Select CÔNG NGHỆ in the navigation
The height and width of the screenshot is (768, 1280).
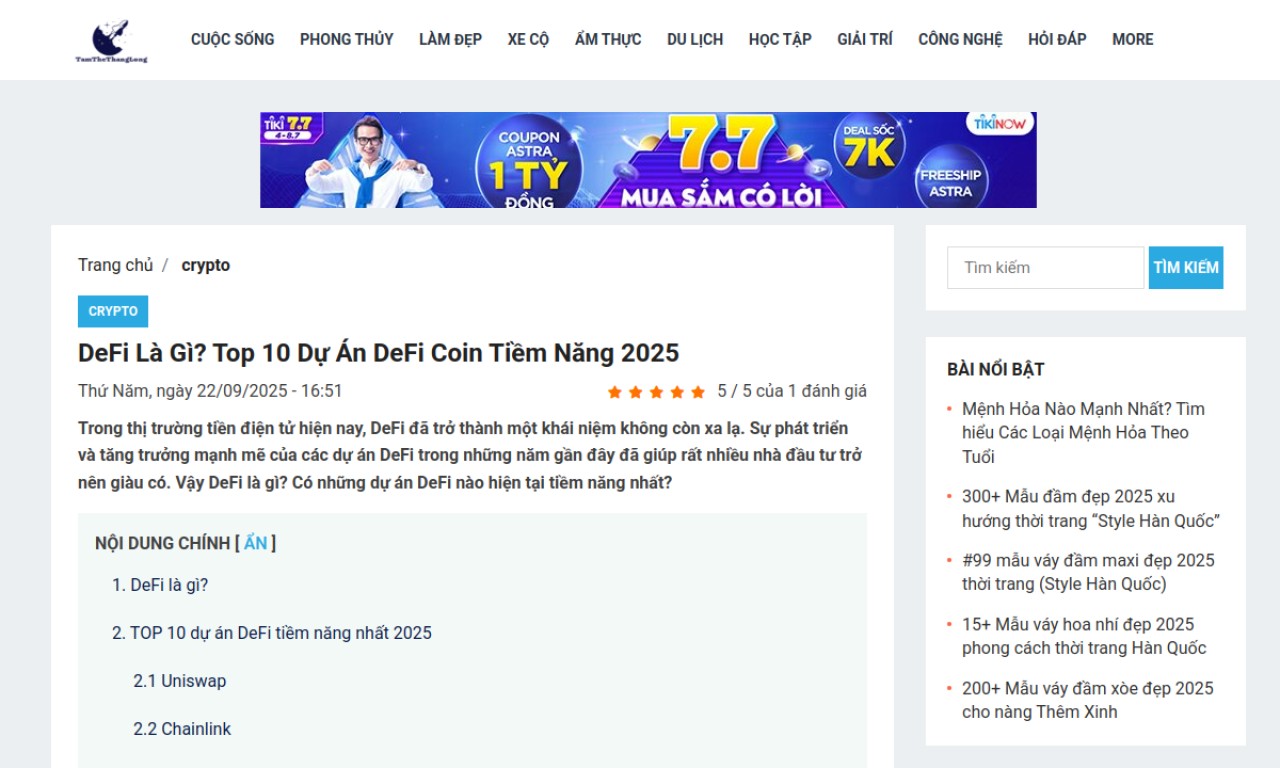(960, 39)
